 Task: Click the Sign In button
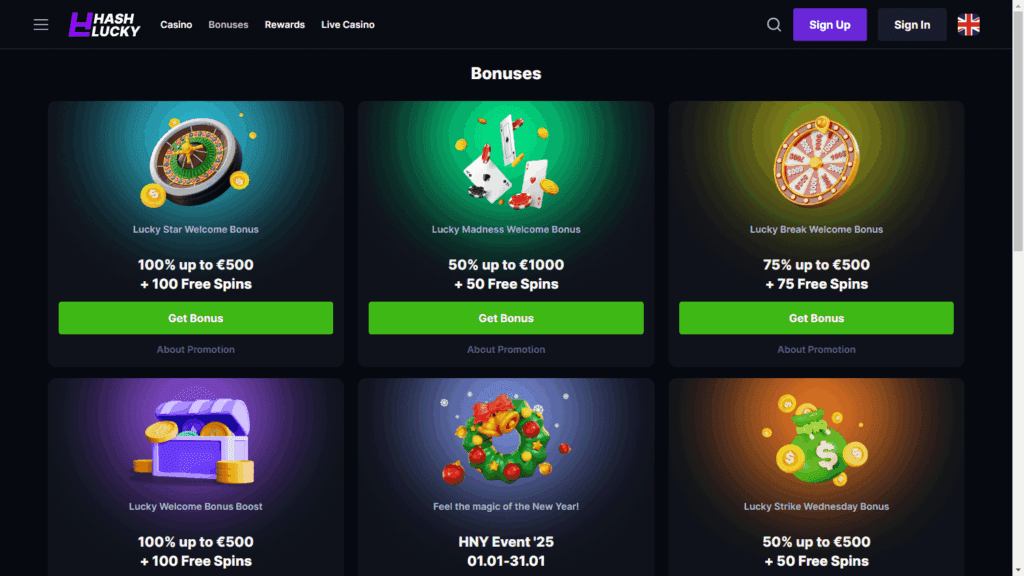[x=912, y=25]
